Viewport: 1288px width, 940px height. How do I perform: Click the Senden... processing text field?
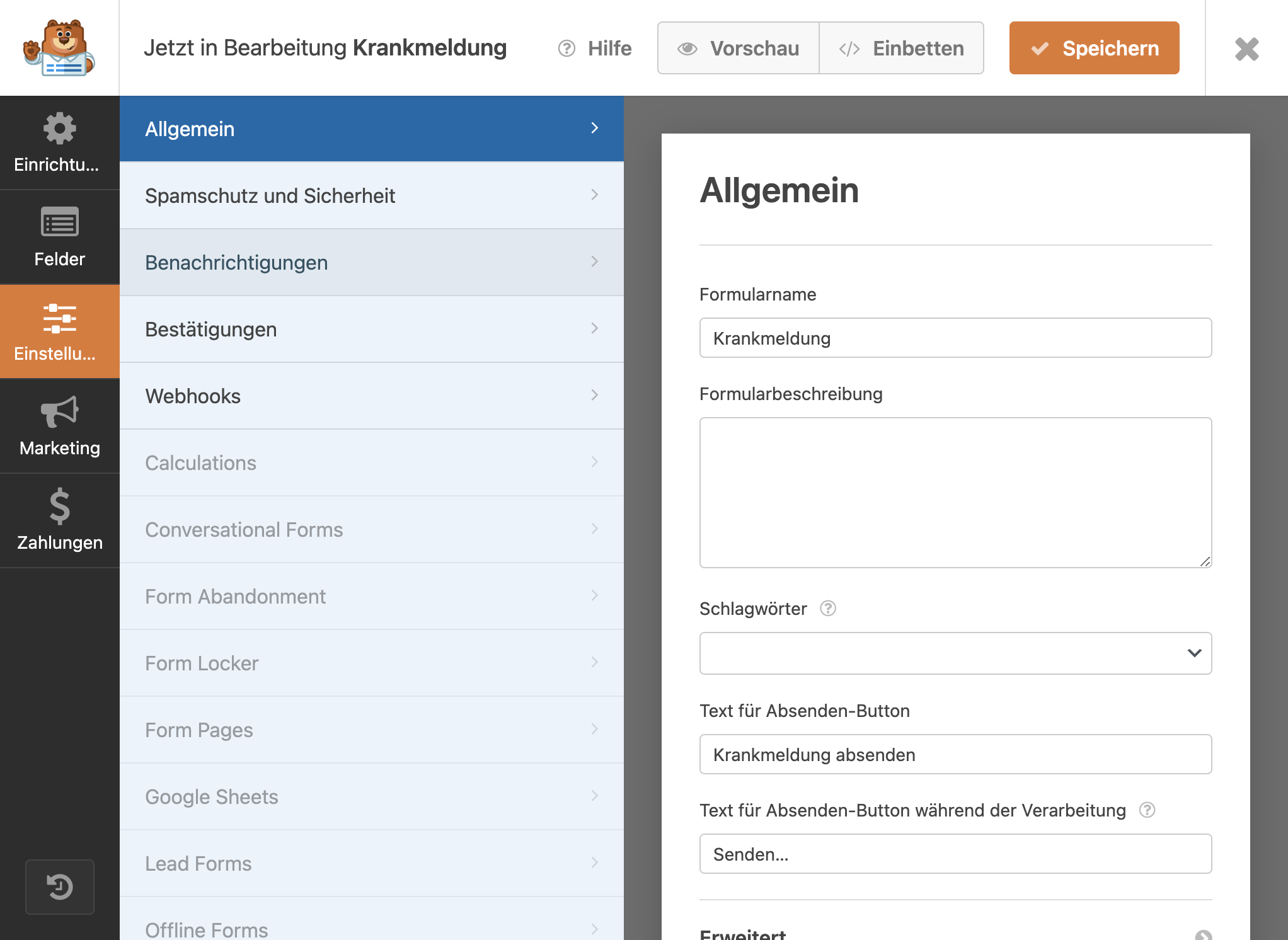click(x=955, y=854)
